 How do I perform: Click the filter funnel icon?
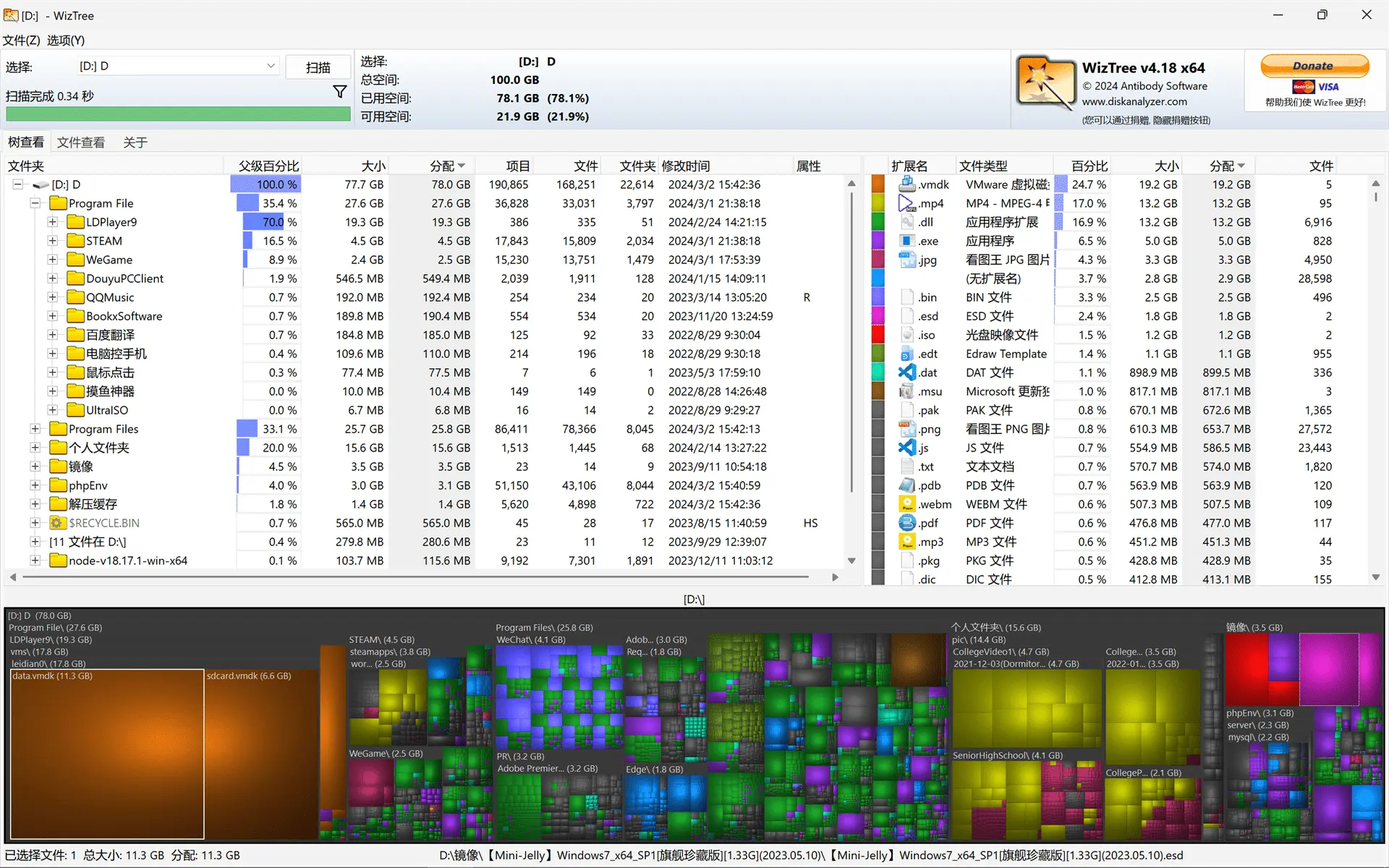[x=339, y=91]
